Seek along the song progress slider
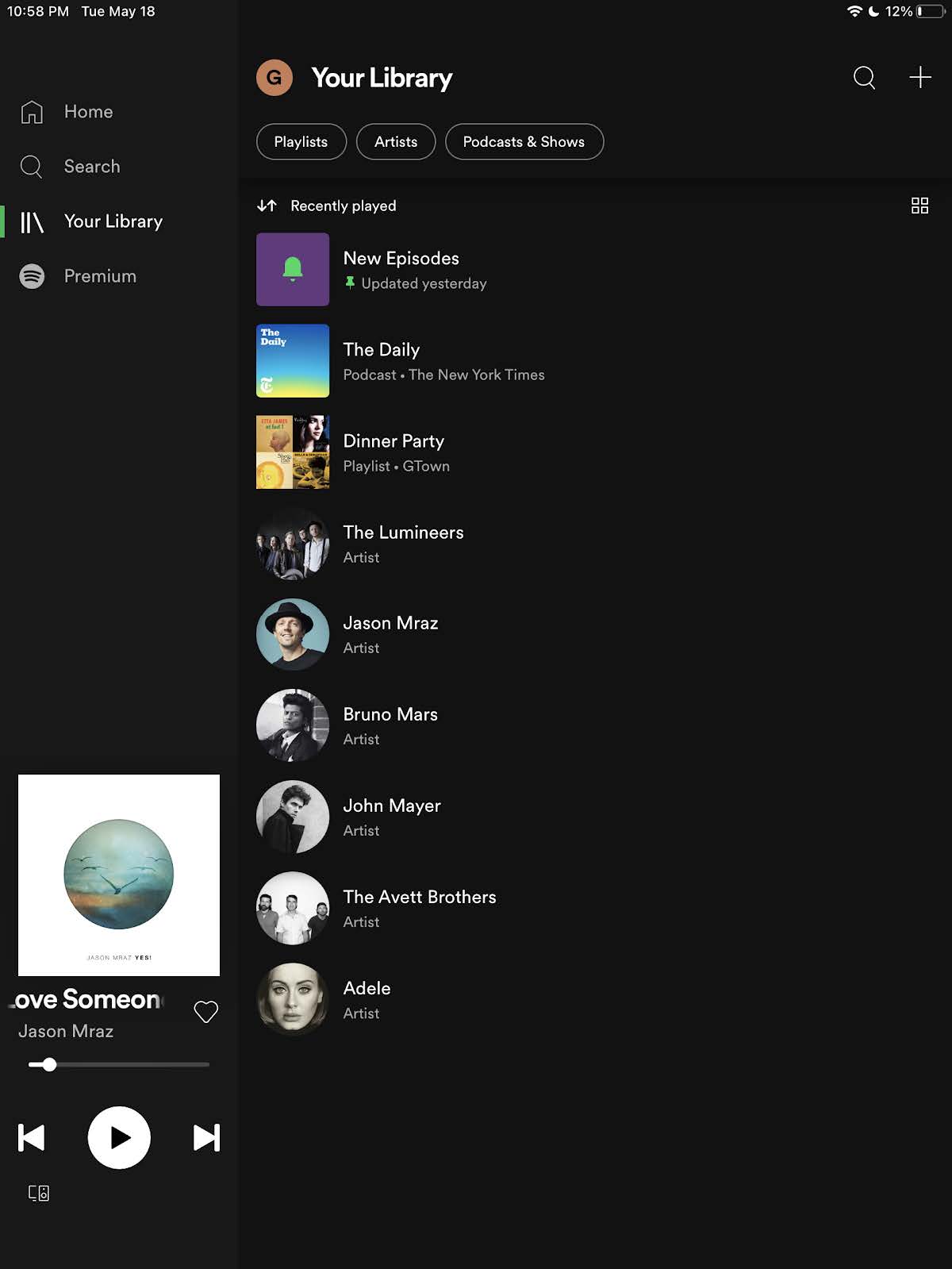Viewport: 952px width, 1269px height. coord(119,1065)
